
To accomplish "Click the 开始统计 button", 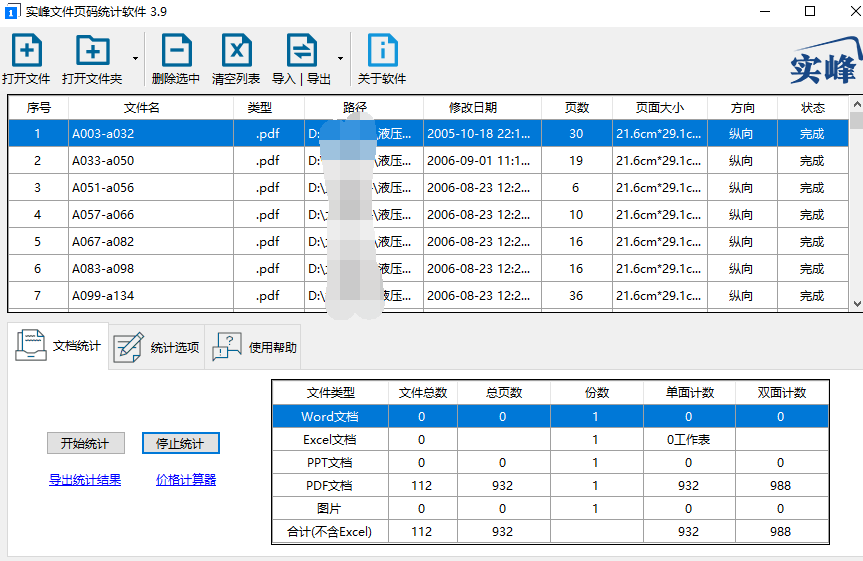I will [86, 443].
